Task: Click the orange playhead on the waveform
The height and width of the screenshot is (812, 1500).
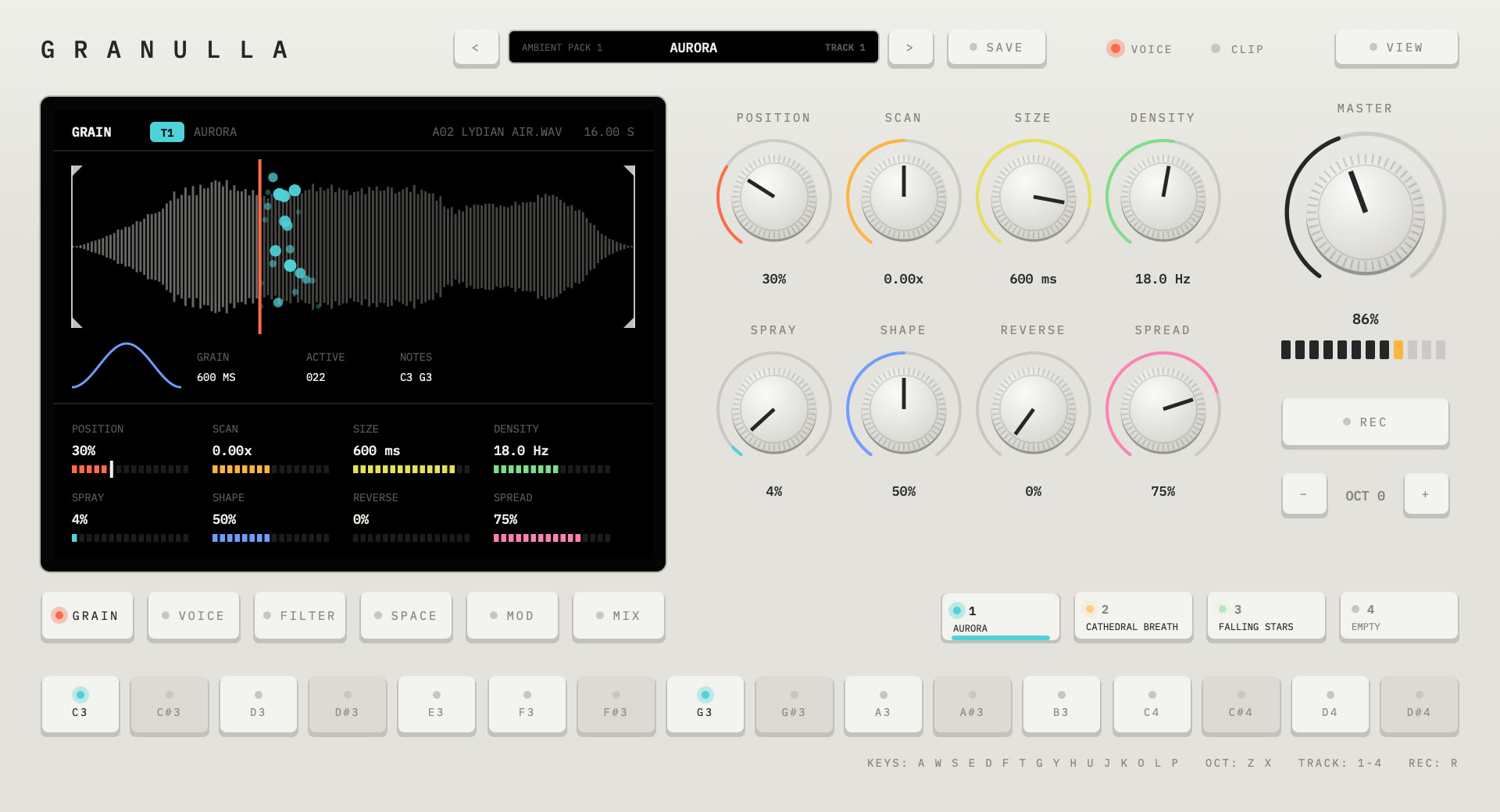Action: click(259, 247)
